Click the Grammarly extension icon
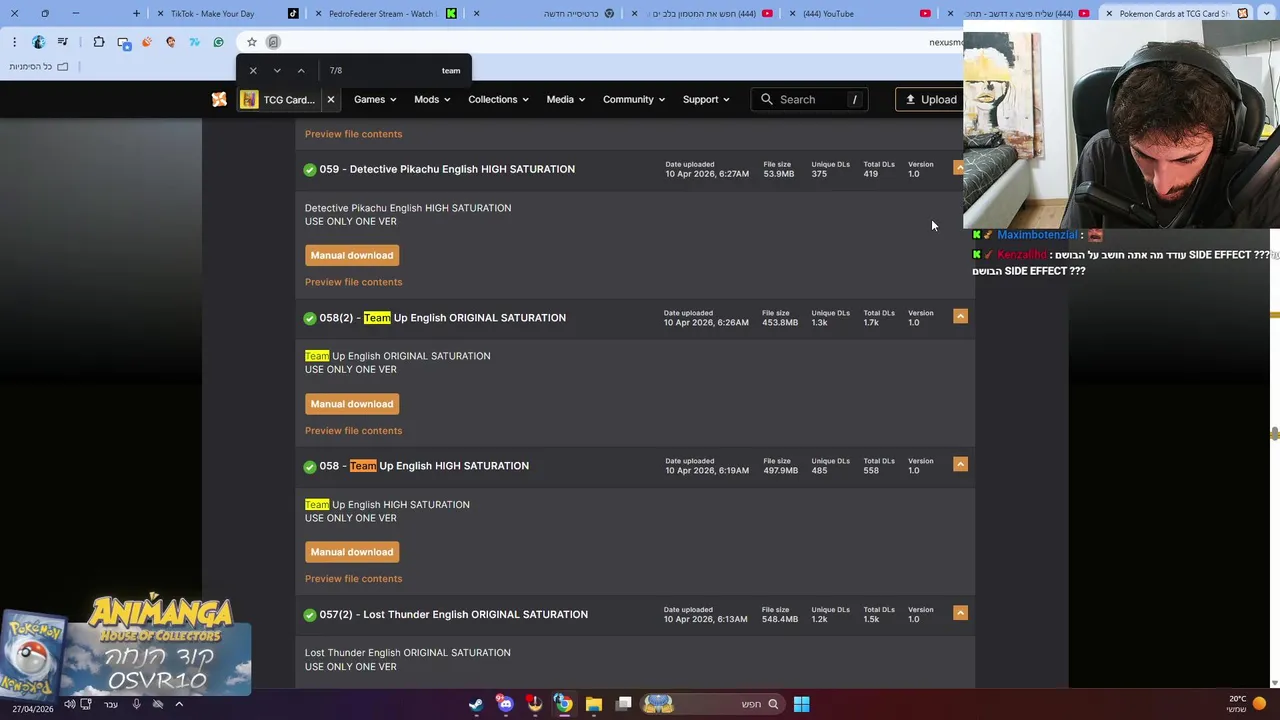The width and height of the screenshot is (1280, 720). click(218, 42)
